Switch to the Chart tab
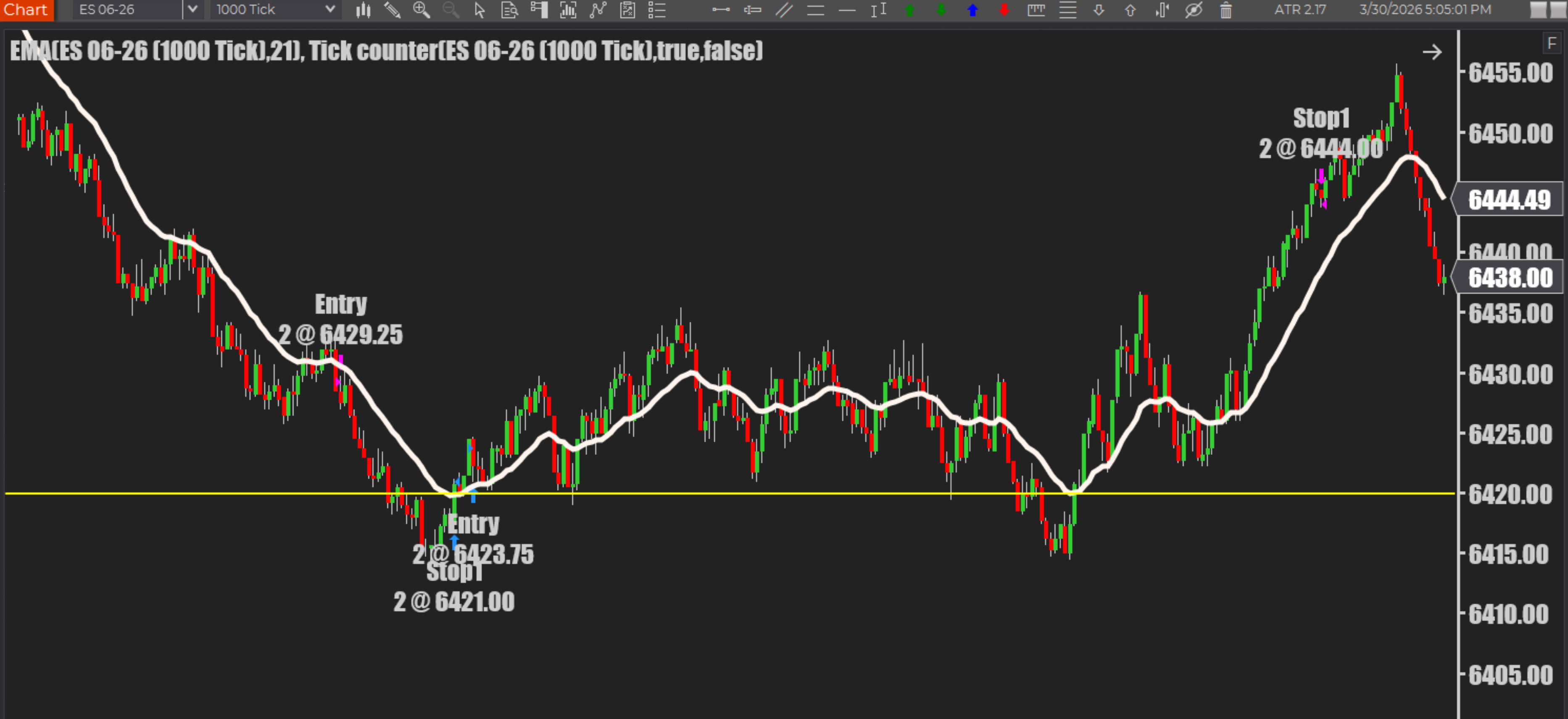This screenshot has height=719, width=1568. (26, 10)
